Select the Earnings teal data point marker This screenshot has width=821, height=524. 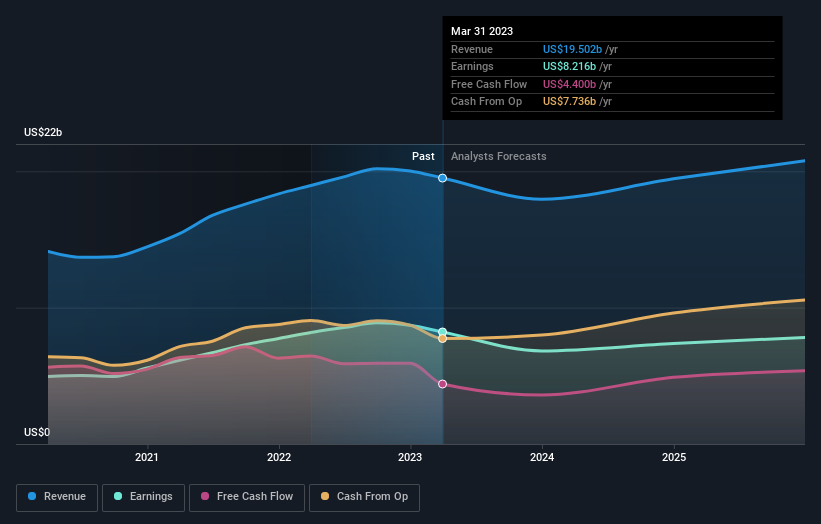pyautogui.click(x=442, y=332)
